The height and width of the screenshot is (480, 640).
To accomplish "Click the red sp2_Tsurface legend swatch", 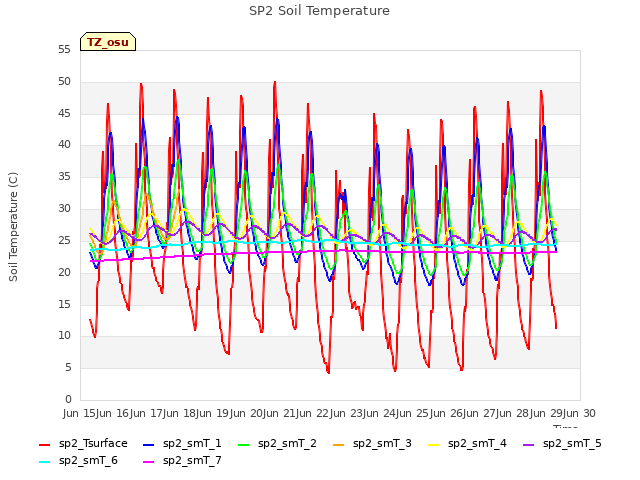I will coord(44,444).
